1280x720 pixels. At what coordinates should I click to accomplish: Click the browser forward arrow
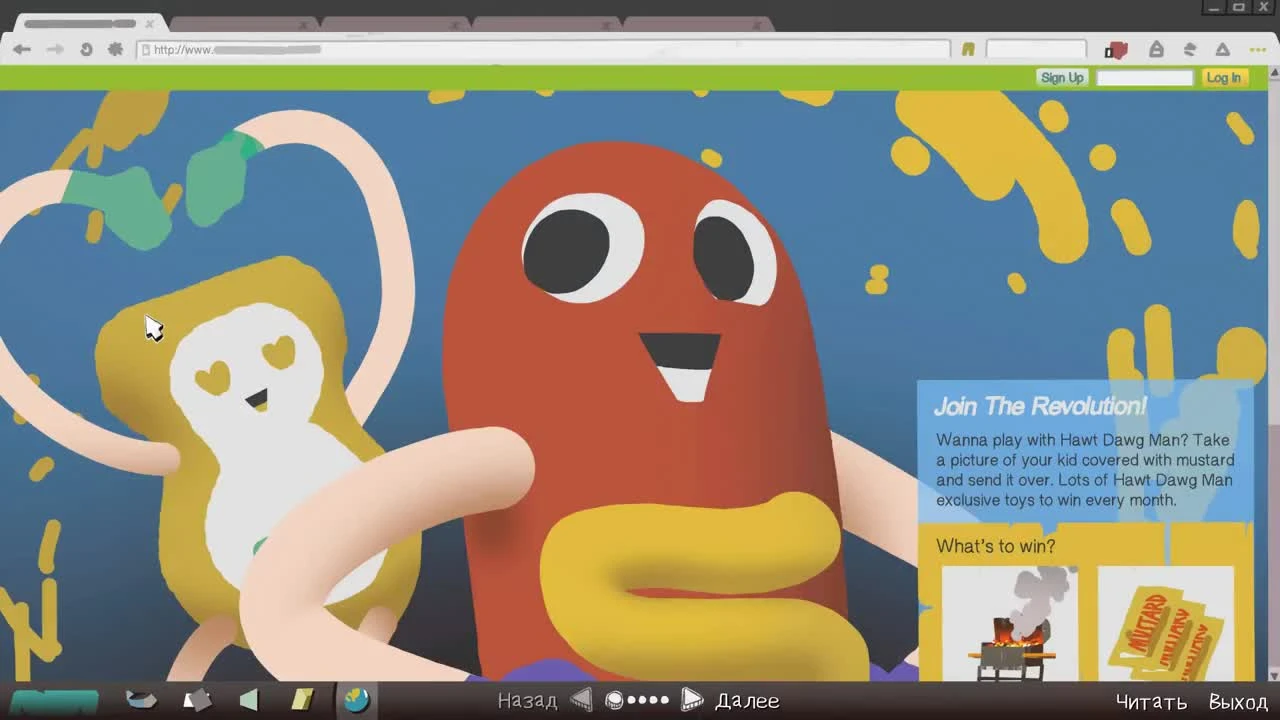tap(55, 49)
